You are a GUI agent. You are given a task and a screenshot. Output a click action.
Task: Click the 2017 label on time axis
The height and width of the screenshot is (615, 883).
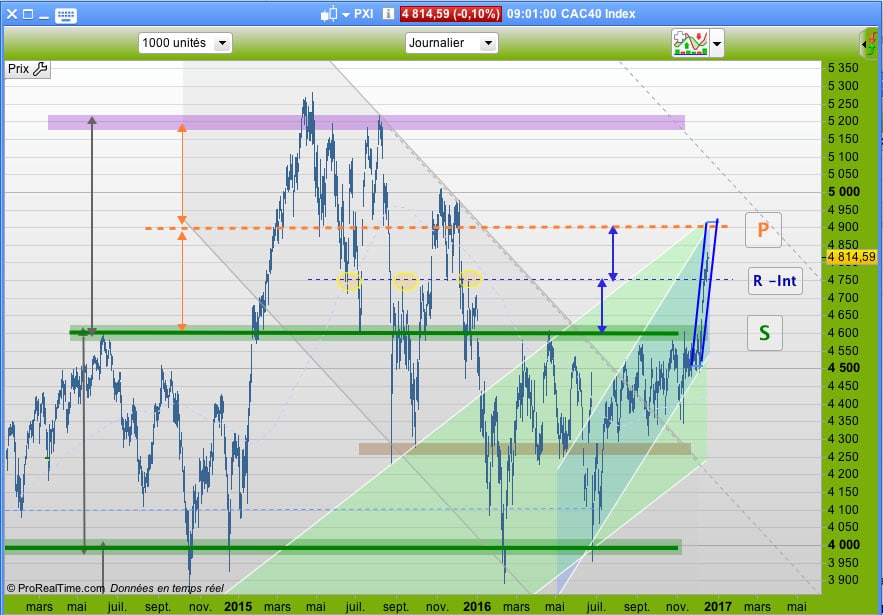pyautogui.click(x=718, y=607)
